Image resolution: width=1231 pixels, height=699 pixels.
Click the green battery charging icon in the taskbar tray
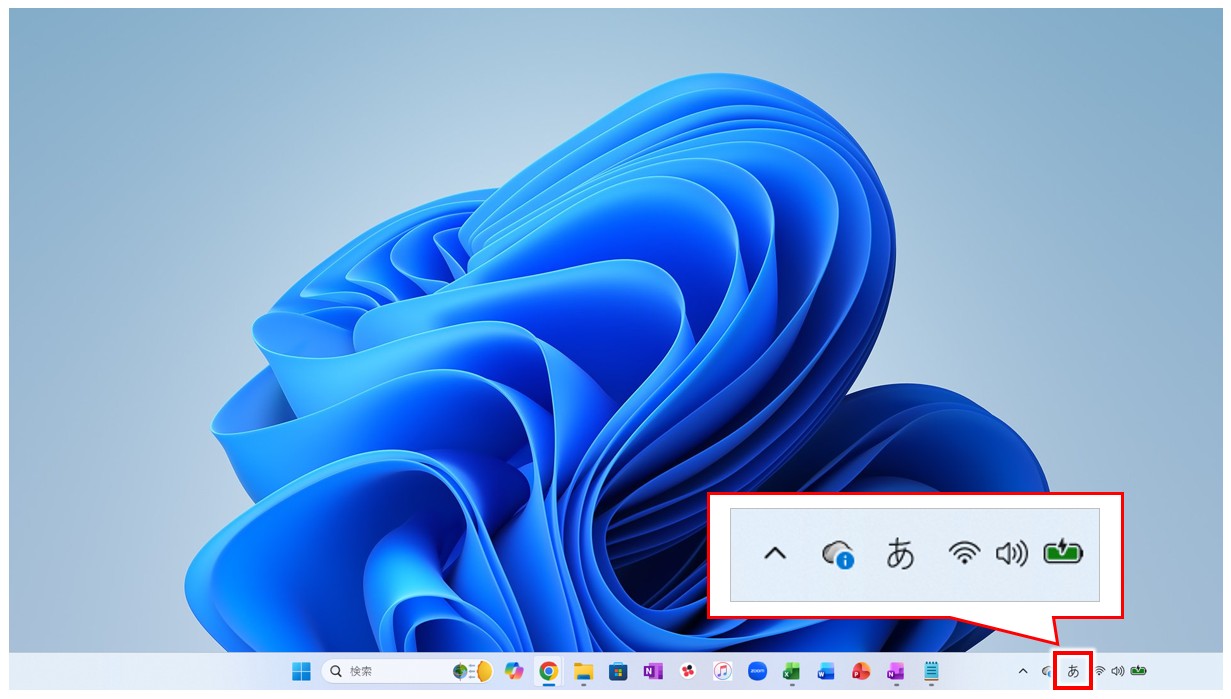point(1139,670)
